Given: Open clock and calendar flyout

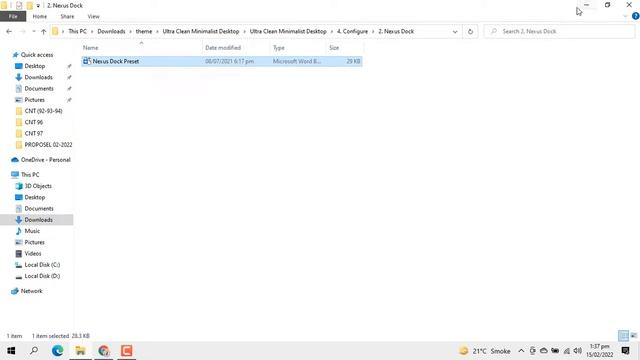Looking at the screenshot, I should tap(600, 351).
